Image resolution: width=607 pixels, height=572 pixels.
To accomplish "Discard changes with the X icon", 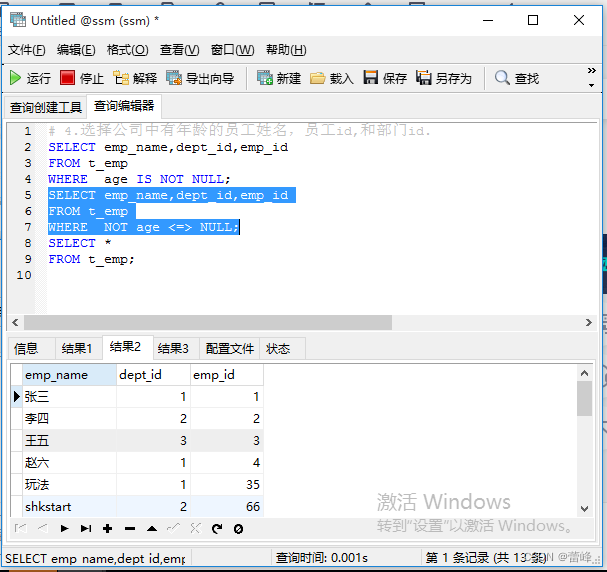I will coord(196,528).
